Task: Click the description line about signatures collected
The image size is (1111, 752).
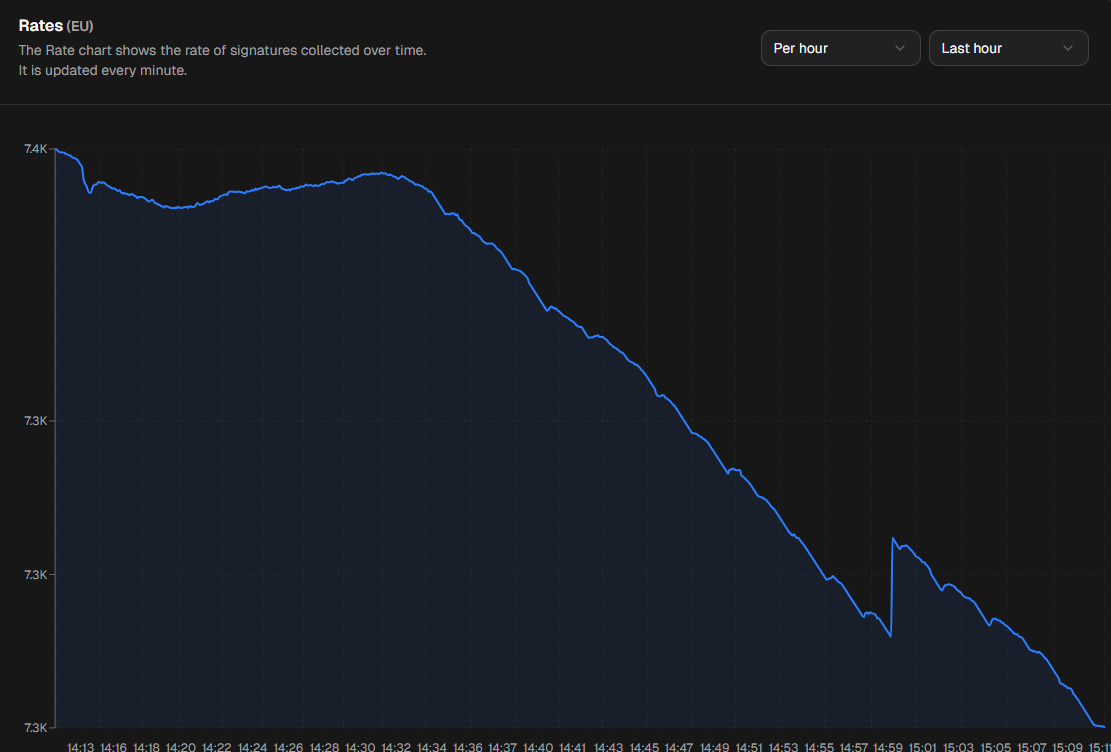Action: point(222,51)
